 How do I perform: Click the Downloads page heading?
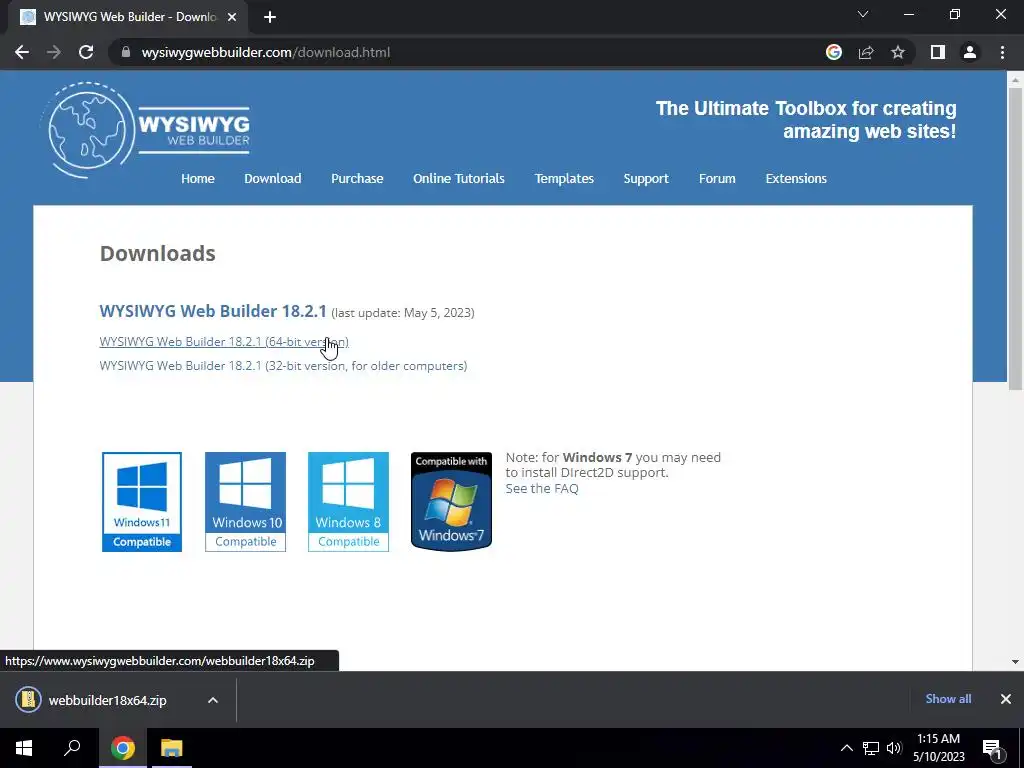click(157, 253)
